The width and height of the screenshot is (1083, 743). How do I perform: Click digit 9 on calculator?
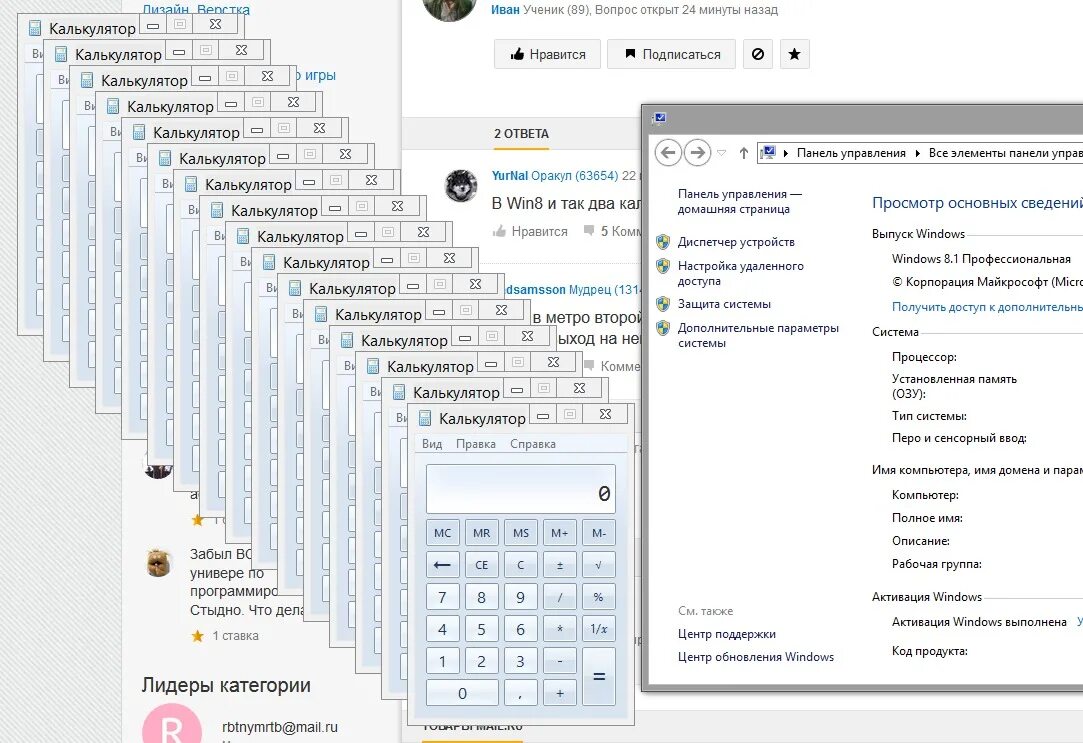[521, 597]
